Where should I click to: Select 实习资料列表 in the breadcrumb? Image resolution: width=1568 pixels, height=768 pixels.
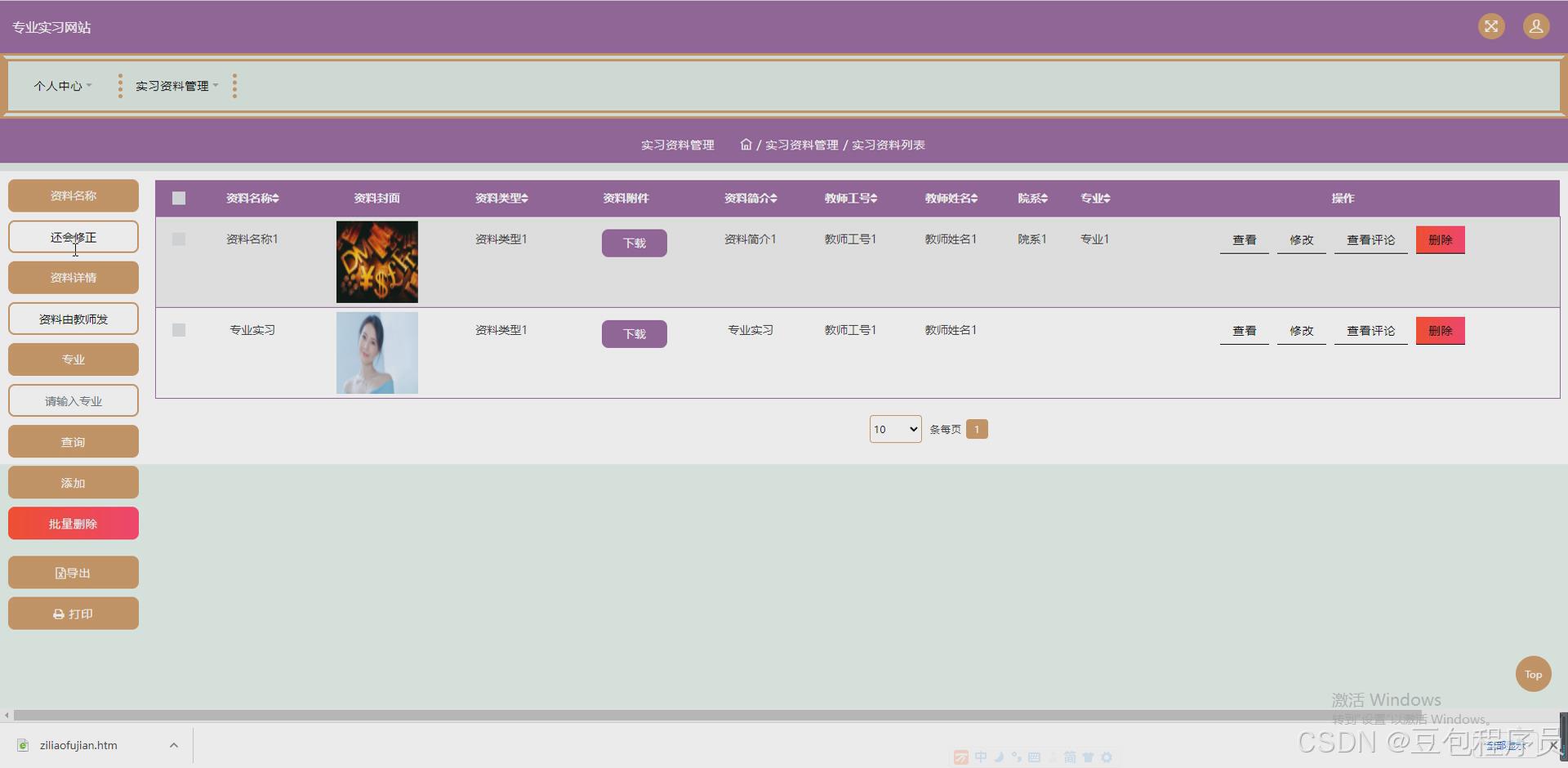(x=888, y=145)
